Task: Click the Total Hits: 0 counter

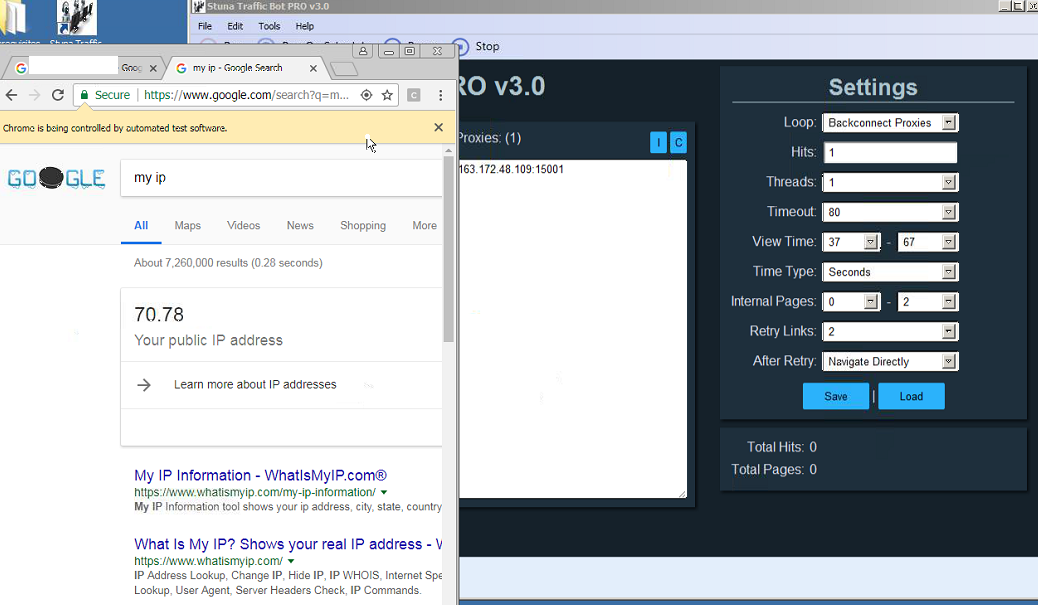Action: [x=781, y=447]
